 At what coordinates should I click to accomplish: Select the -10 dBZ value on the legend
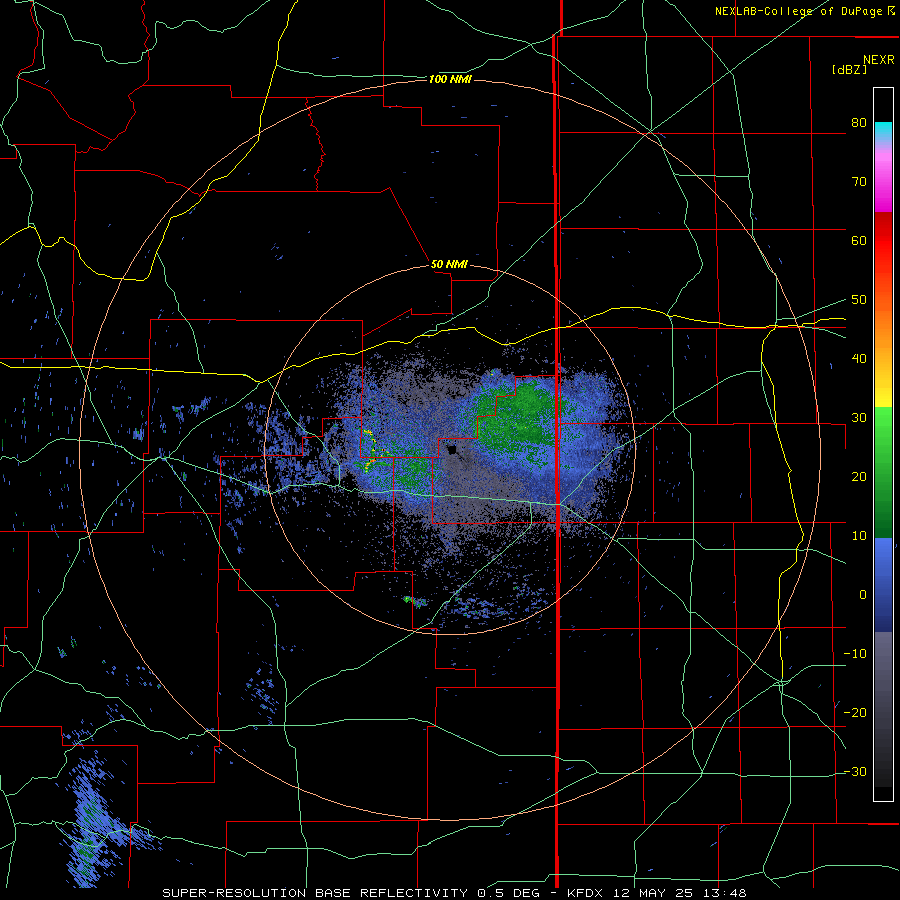pyautogui.click(x=855, y=654)
